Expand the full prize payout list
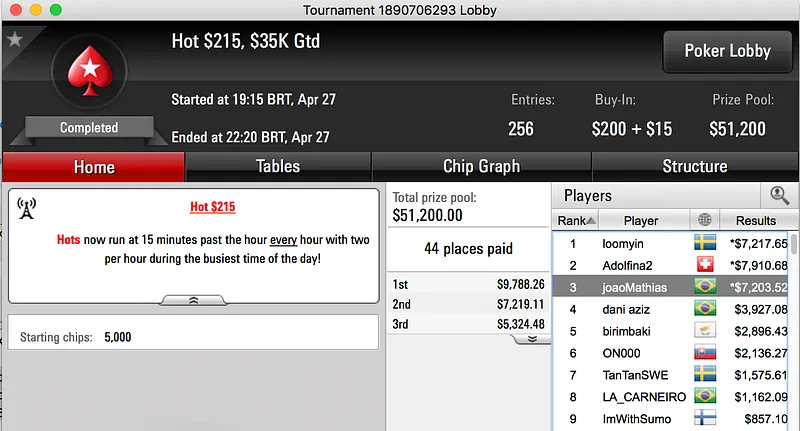Viewport: 800px width, 431px height. (530, 339)
